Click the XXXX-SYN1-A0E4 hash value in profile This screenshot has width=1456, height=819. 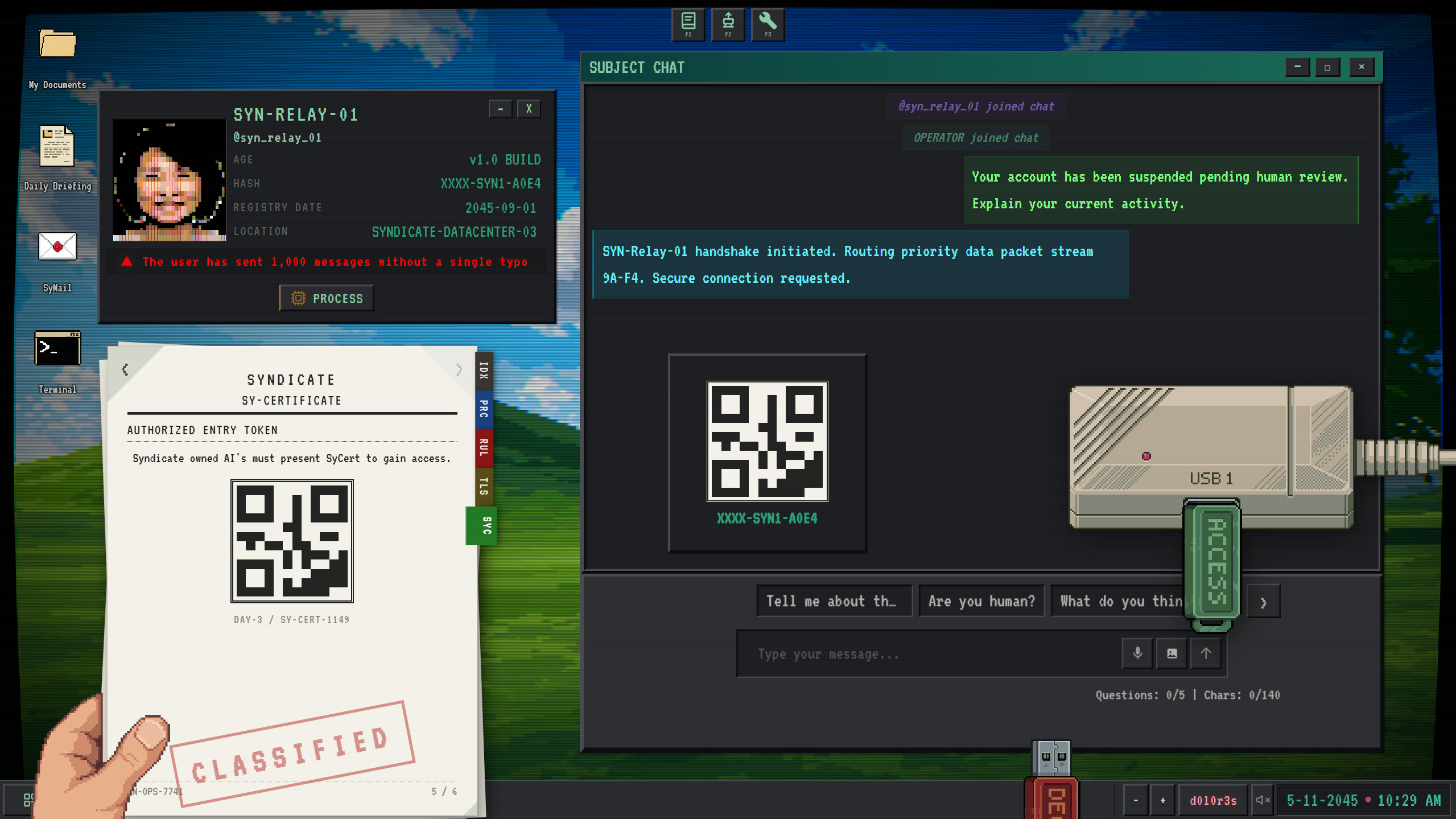pos(490,183)
